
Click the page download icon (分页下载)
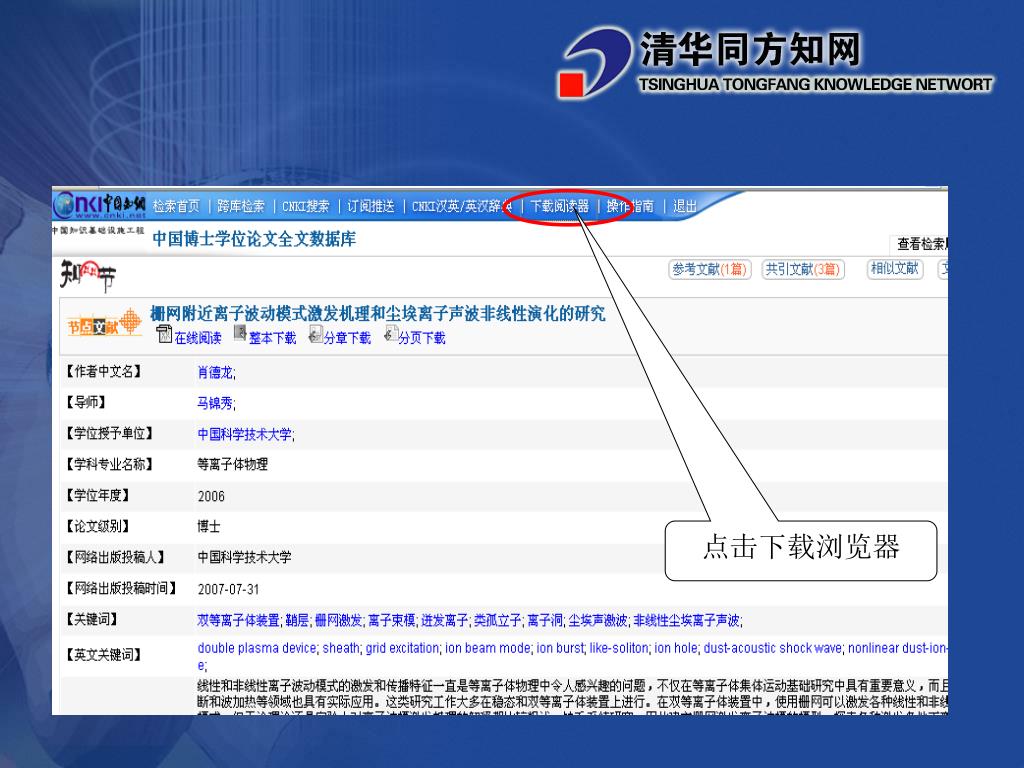point(391,334)
